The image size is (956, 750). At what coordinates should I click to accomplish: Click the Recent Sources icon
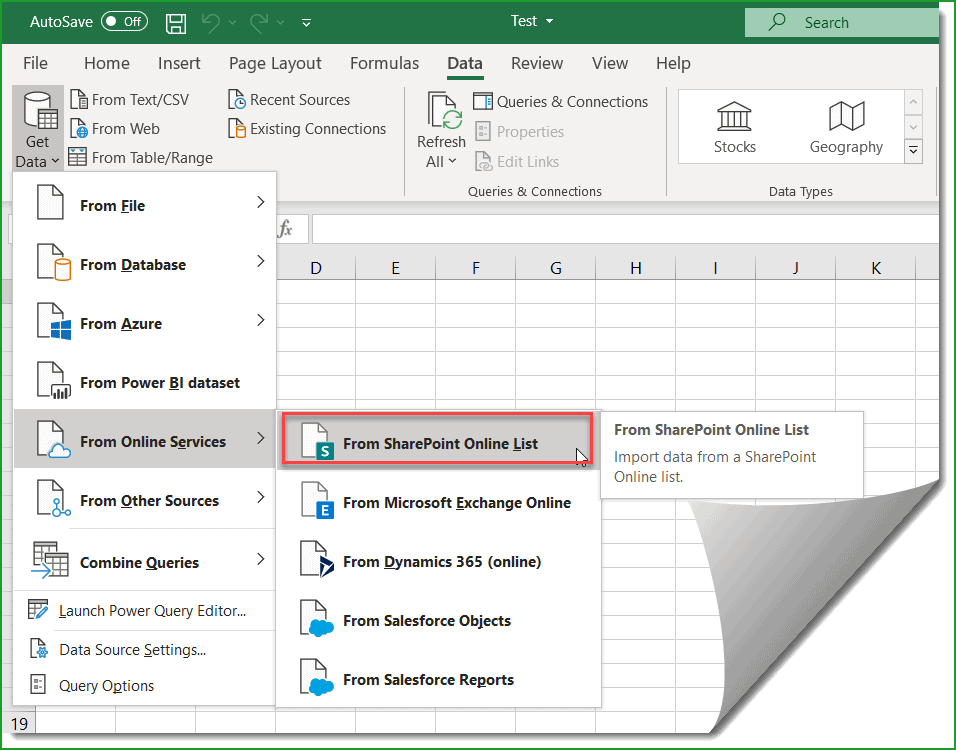click(237, 99)
